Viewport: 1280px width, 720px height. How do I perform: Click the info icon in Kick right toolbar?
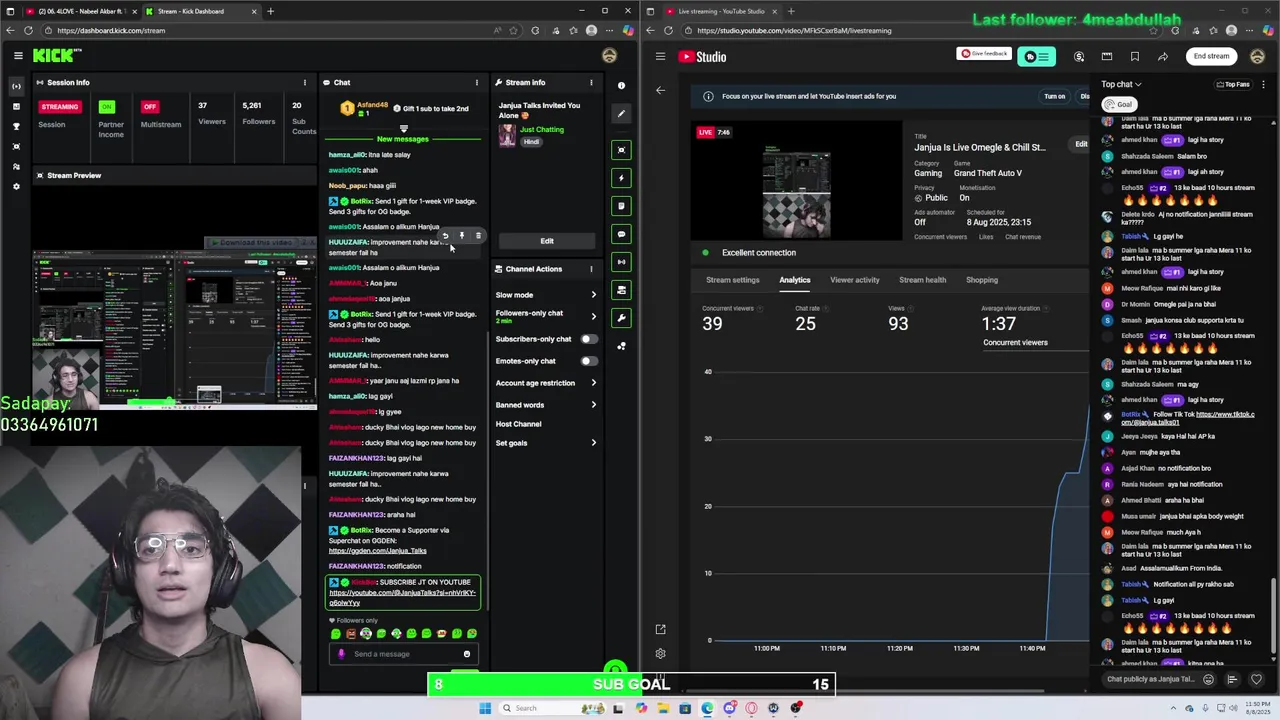coord(621,86)
